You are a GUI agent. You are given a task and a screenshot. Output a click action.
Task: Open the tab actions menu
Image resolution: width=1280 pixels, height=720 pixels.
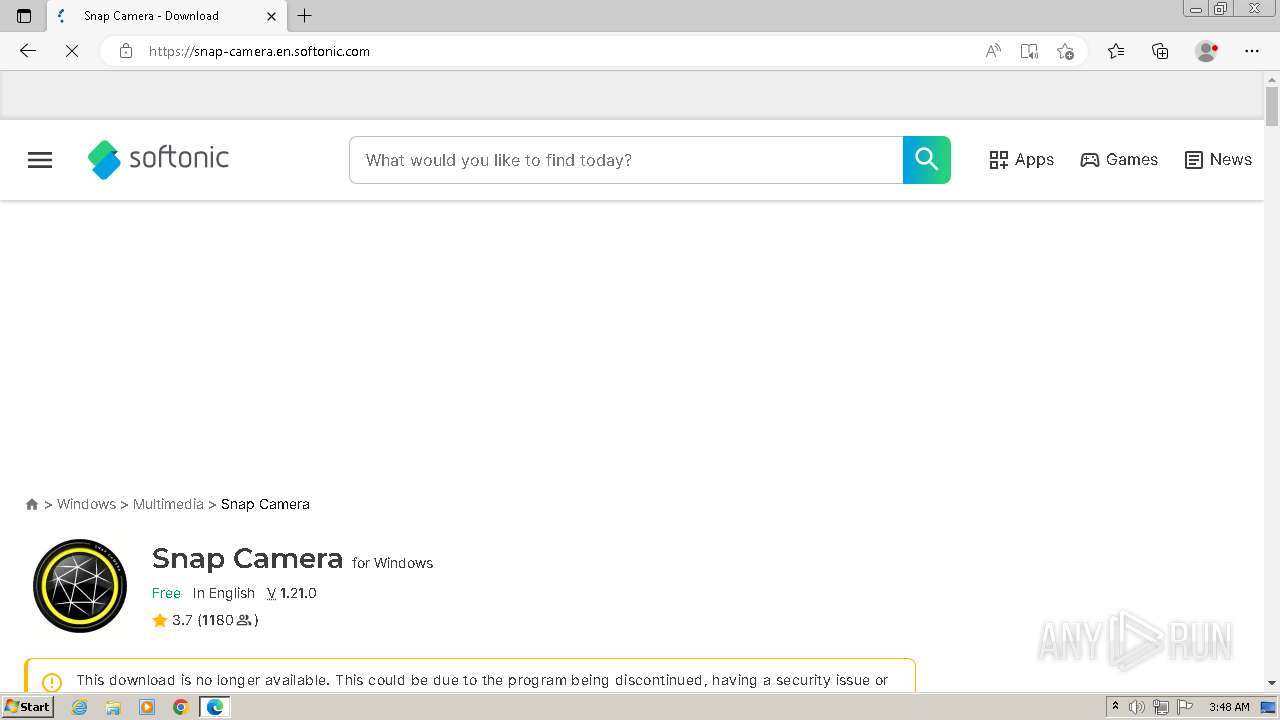(24, 16)
